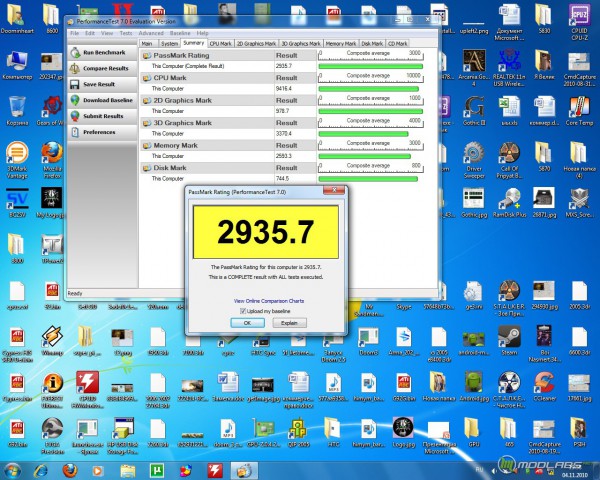Viewport: 600px width, 480px height.
Task: Open the Help menu
Action: (203, 33)
